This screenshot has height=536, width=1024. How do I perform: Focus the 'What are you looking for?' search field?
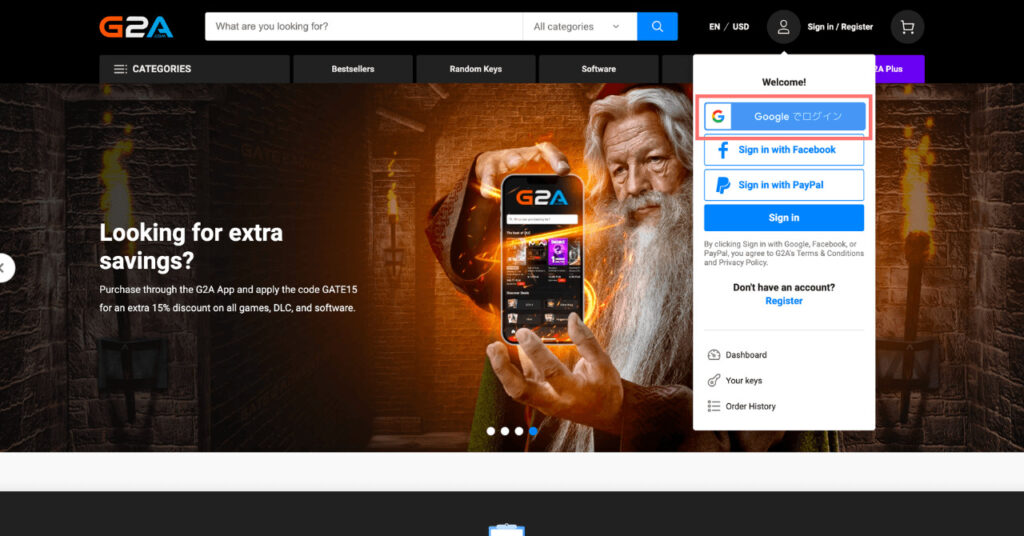click(364, 27)
